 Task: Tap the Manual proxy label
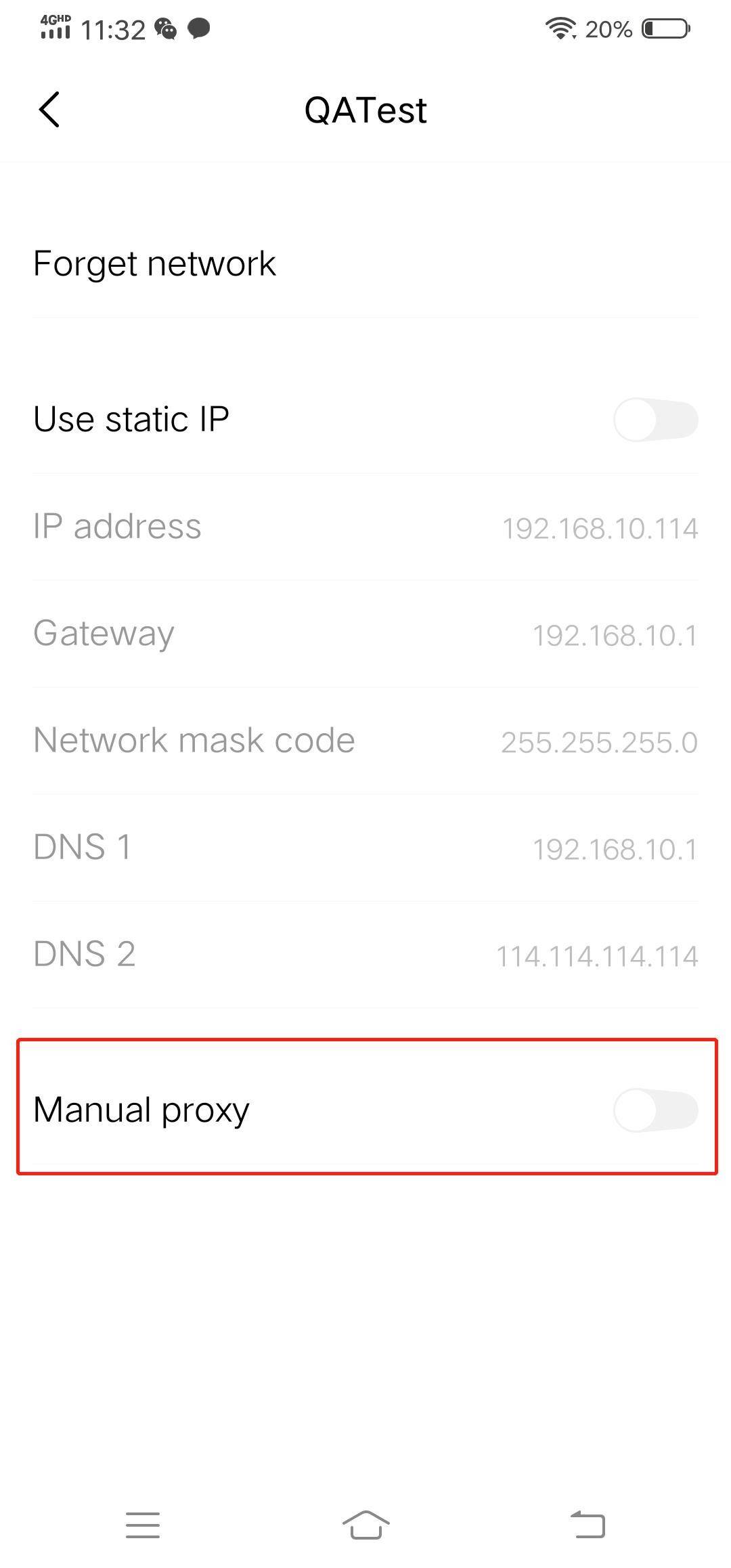pos(141,1110)
